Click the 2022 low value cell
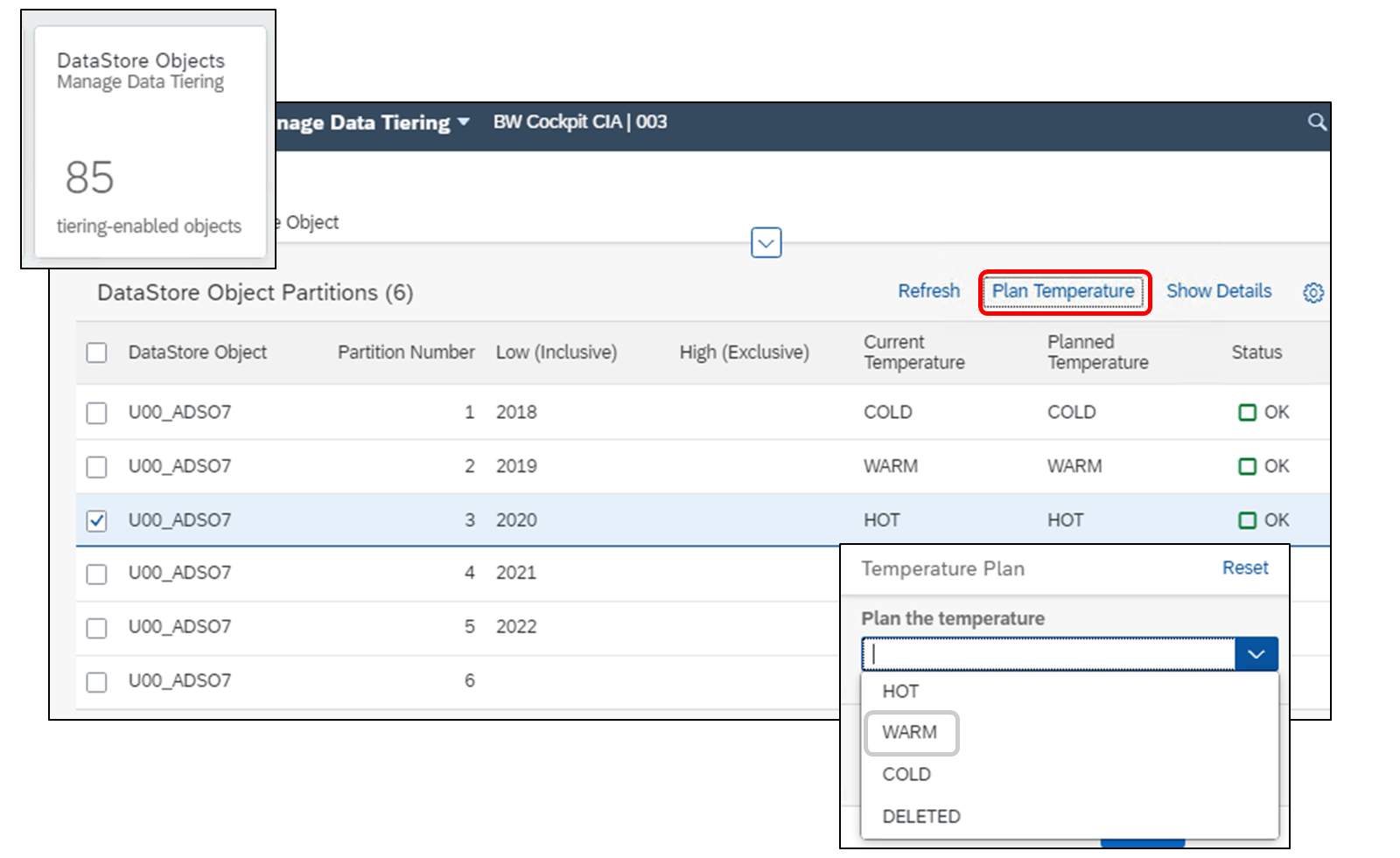 click(516, 627)
